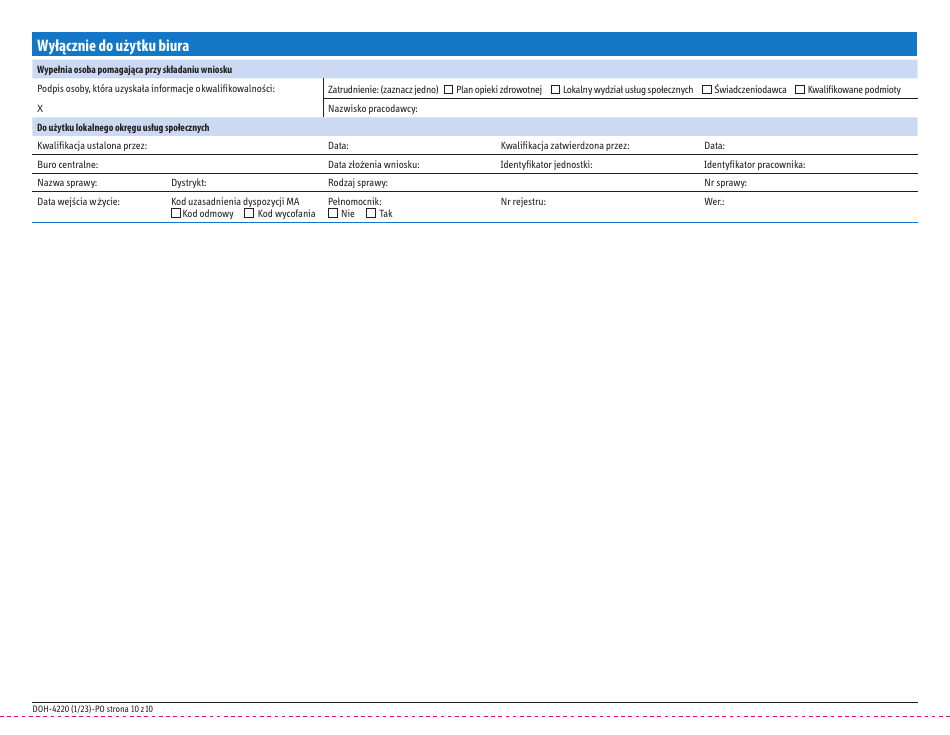Check the "Kod odmowy" checkbox
950x735 pixels.
point(174,212)
